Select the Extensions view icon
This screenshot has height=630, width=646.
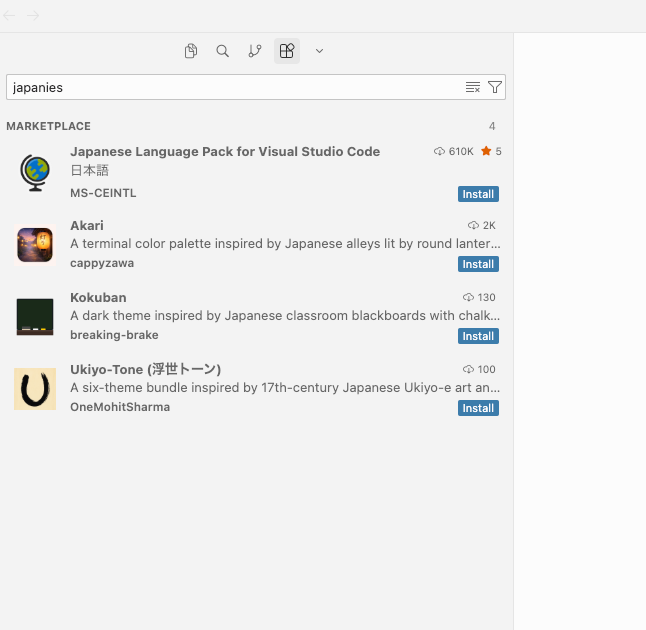pos(287,51)
